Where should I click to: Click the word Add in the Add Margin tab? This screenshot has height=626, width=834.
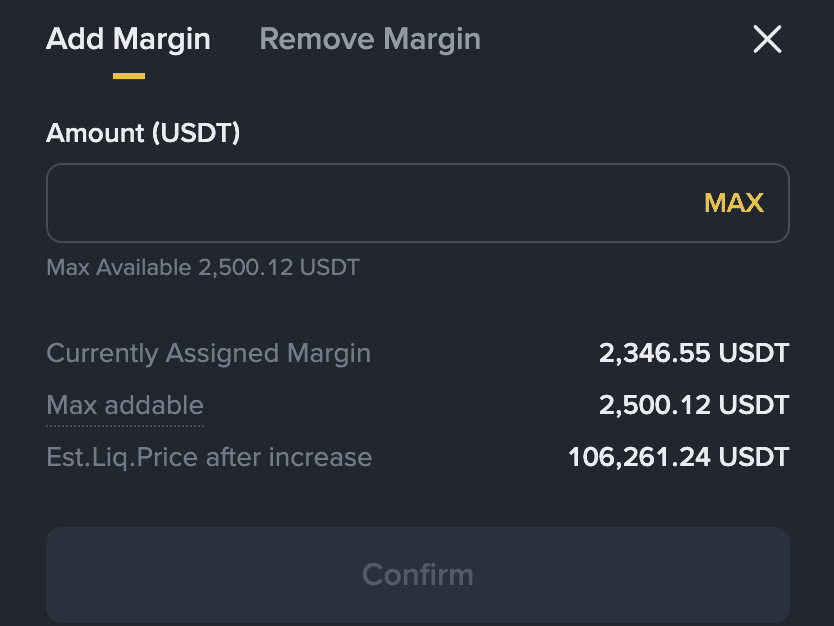[x=76, y=39]
